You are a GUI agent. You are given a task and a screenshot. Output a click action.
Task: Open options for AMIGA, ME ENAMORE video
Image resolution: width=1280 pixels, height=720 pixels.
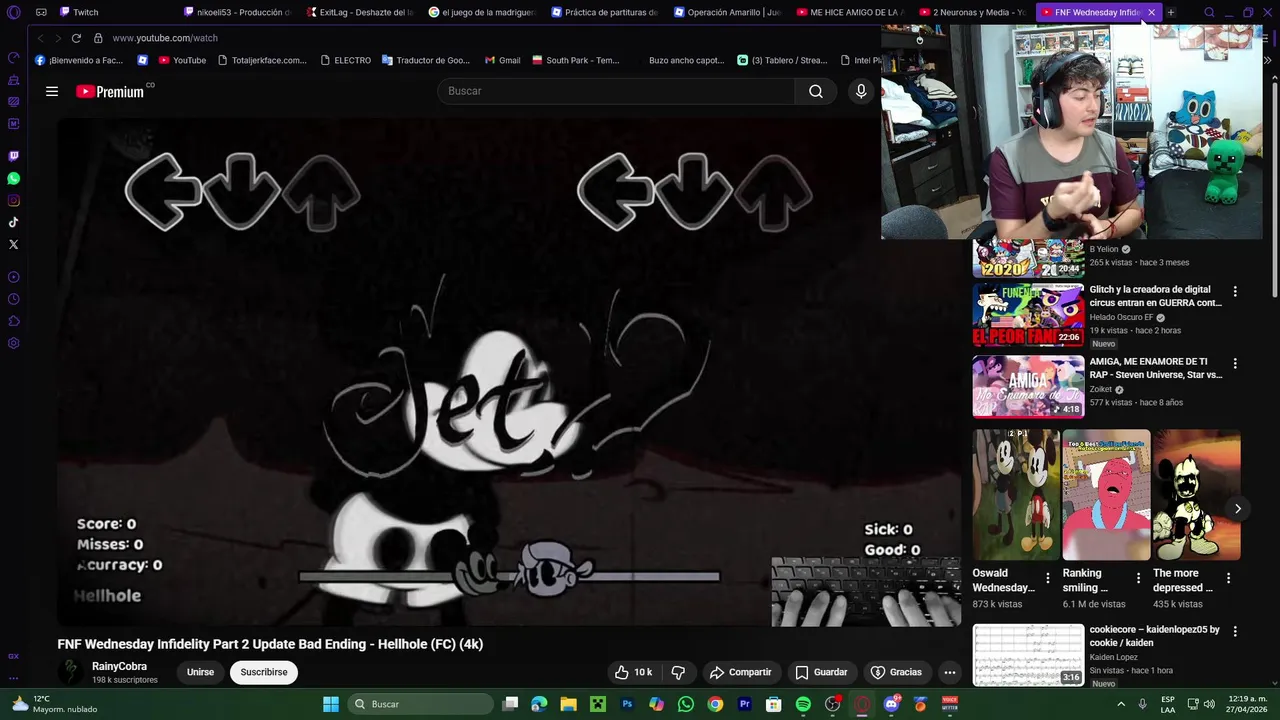click(x=1235, y=363)
